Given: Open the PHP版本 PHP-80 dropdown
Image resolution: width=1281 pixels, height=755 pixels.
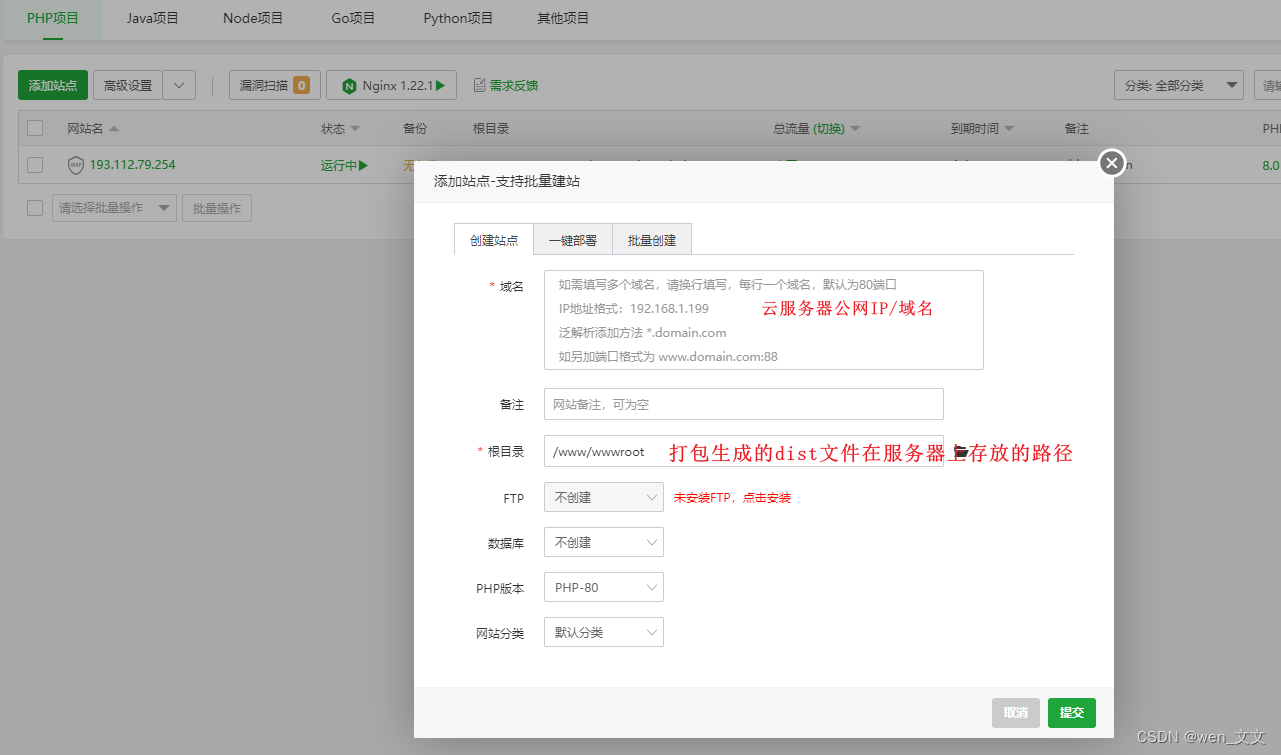Looking at the screenshot, I should 603,587.
